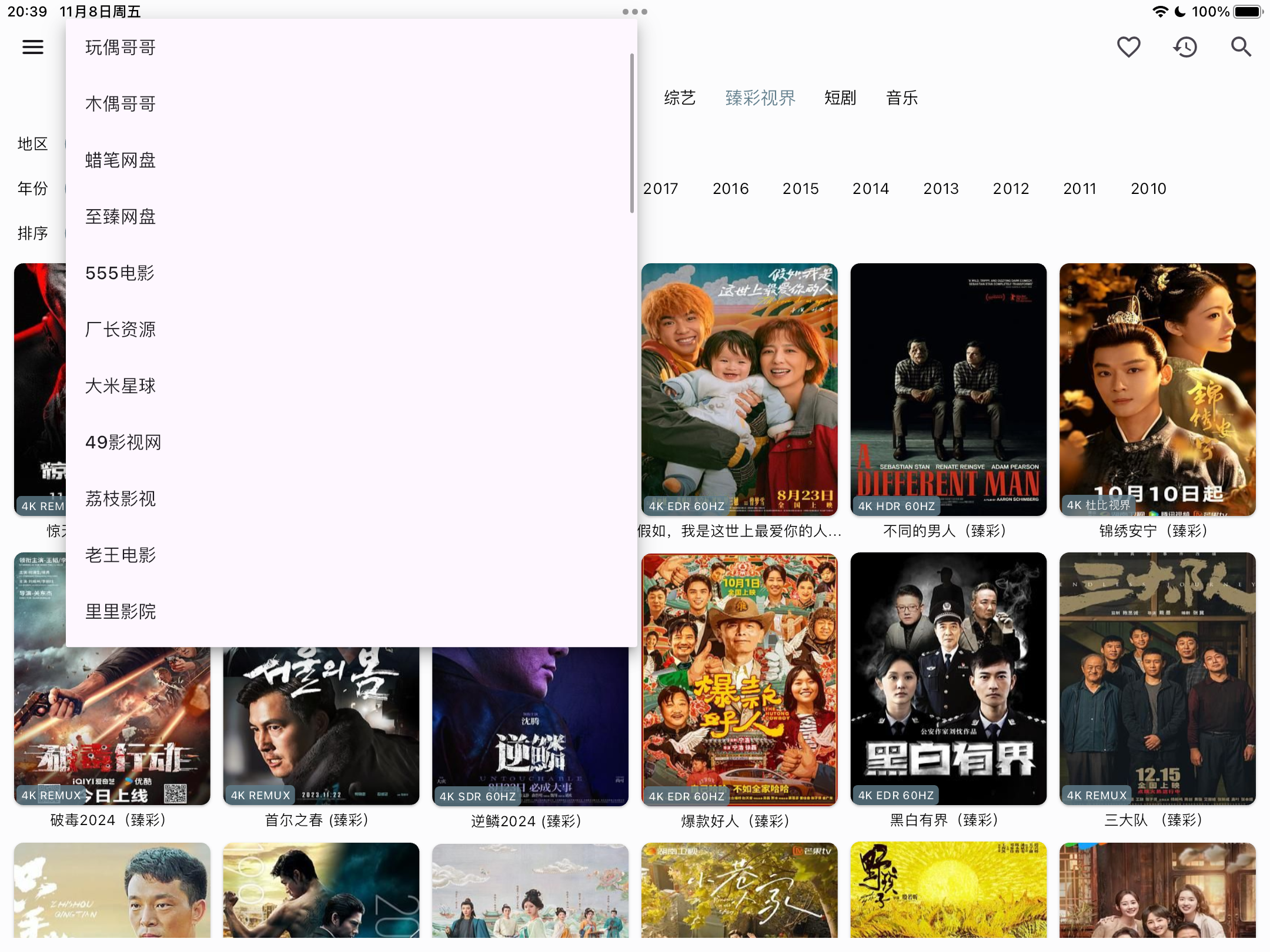Screen dimensions: 1270x952
Task: Open the 小巷人家 poster in bottom row
Action: click(x=740, y=890)
